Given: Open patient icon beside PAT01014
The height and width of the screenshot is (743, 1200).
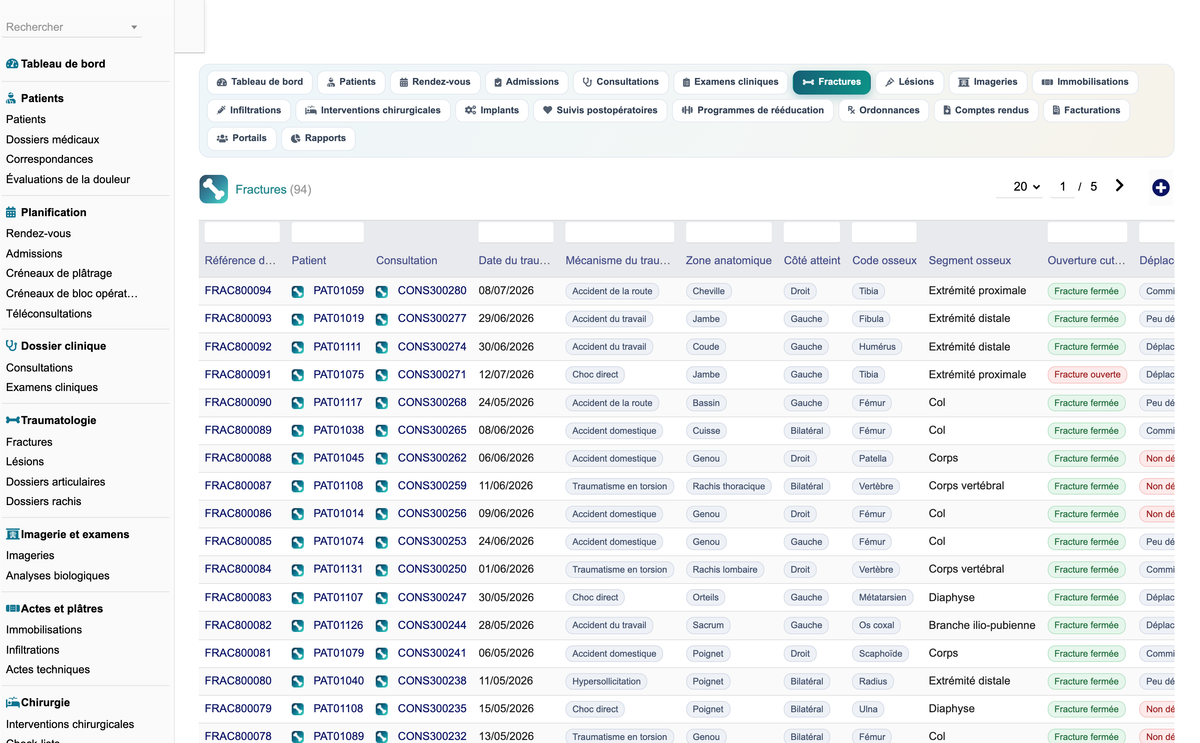Looking at the screenshot, I should [x=298, y=514].
